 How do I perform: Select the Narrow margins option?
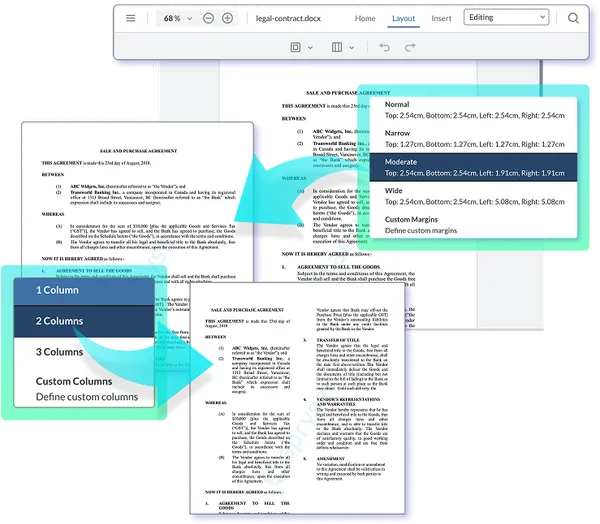(x=473, y=139)
